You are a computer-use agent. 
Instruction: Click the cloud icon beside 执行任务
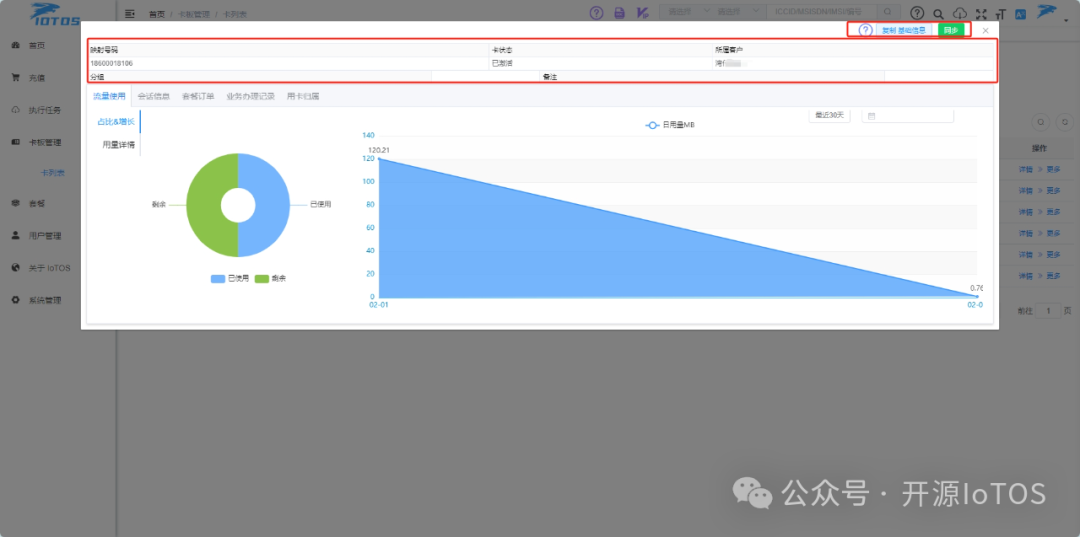(x=15, y=110)
